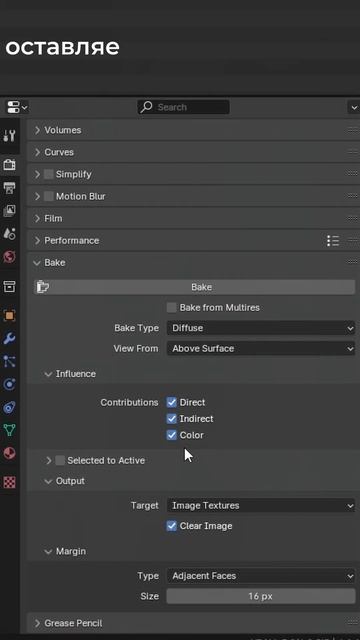Switch to View Layer properties tab
Image resolution: width=360 pixels, height=640 pixels.
pos(9,211)
